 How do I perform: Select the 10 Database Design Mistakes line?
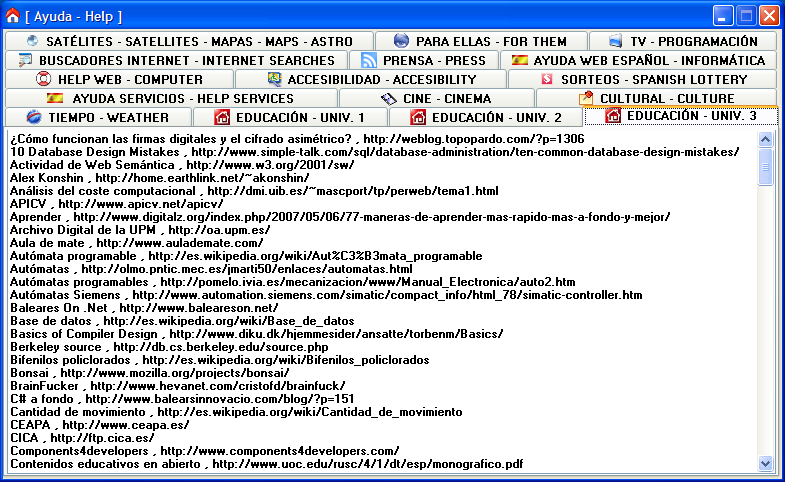(374, 152)
